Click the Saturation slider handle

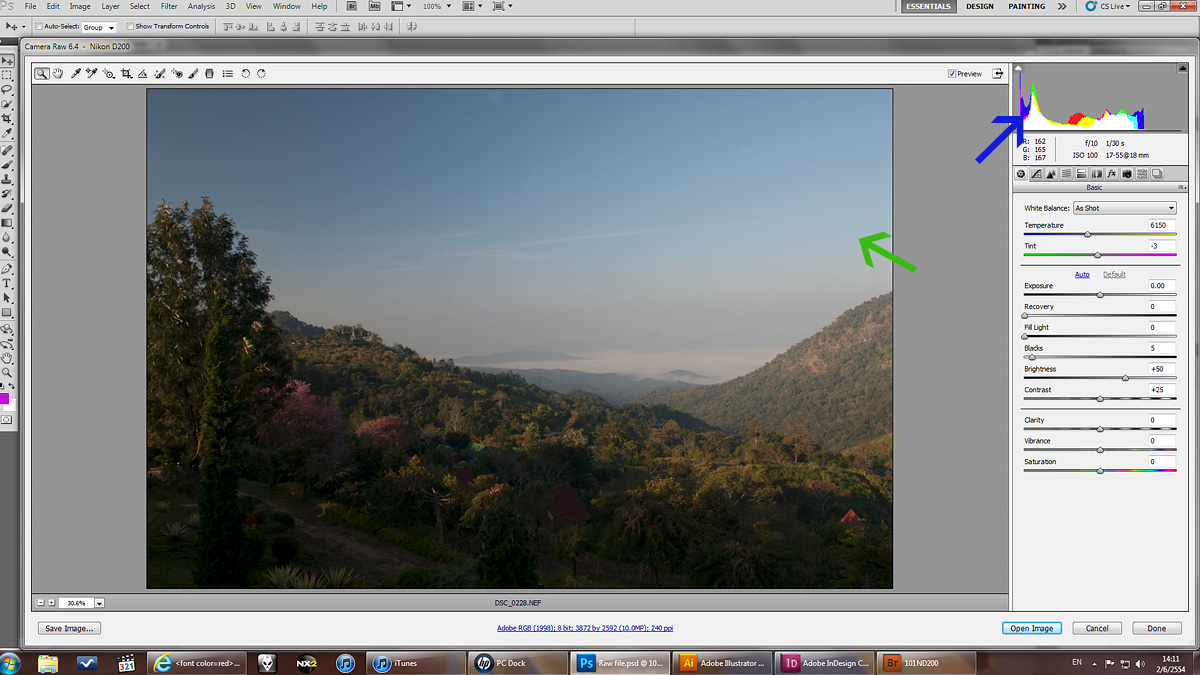pyautogui.click(x=1100, y=470)
